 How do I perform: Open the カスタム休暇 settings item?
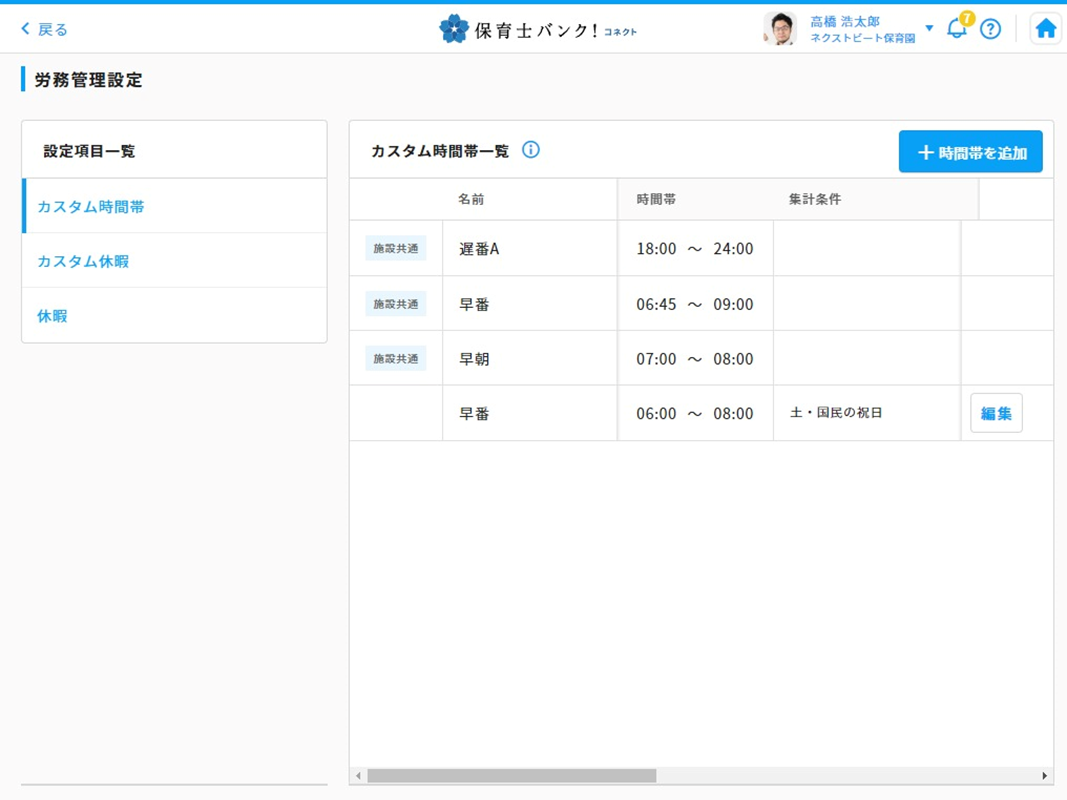tap(83, 261)
